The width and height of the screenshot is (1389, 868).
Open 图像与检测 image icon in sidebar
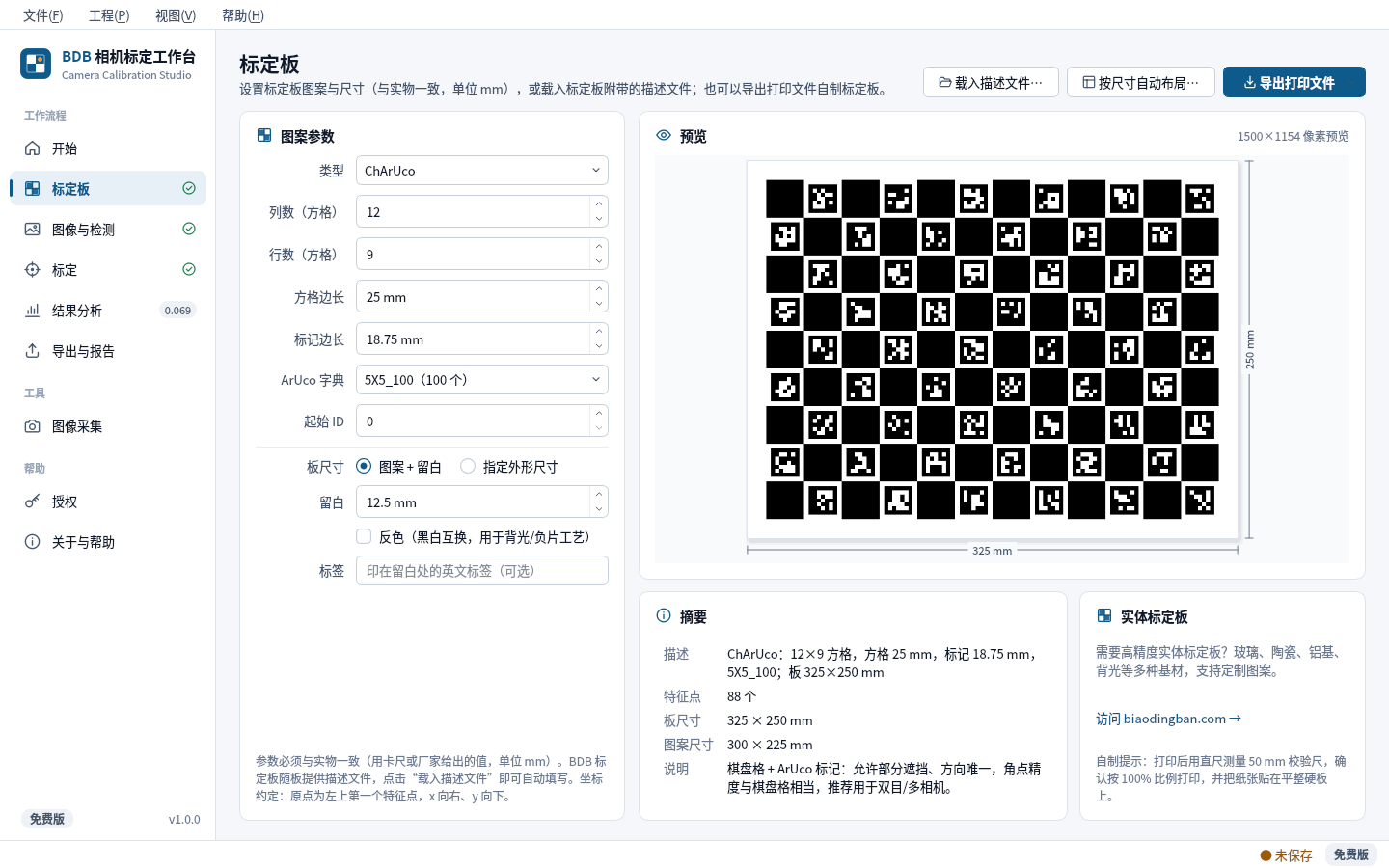[33, 230]
